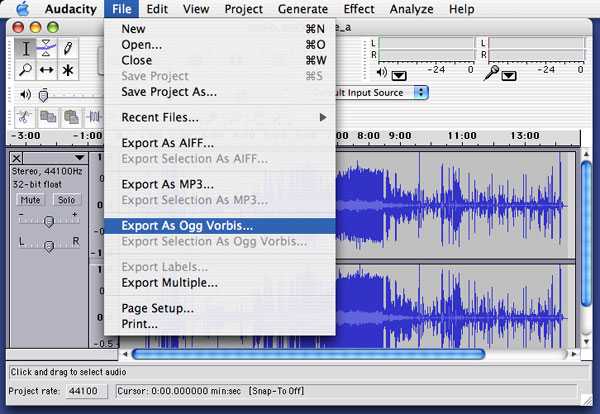This screenshot has height=414, width=600.
Task: Open input meter options dropdown
Action: tap(509, 76)
